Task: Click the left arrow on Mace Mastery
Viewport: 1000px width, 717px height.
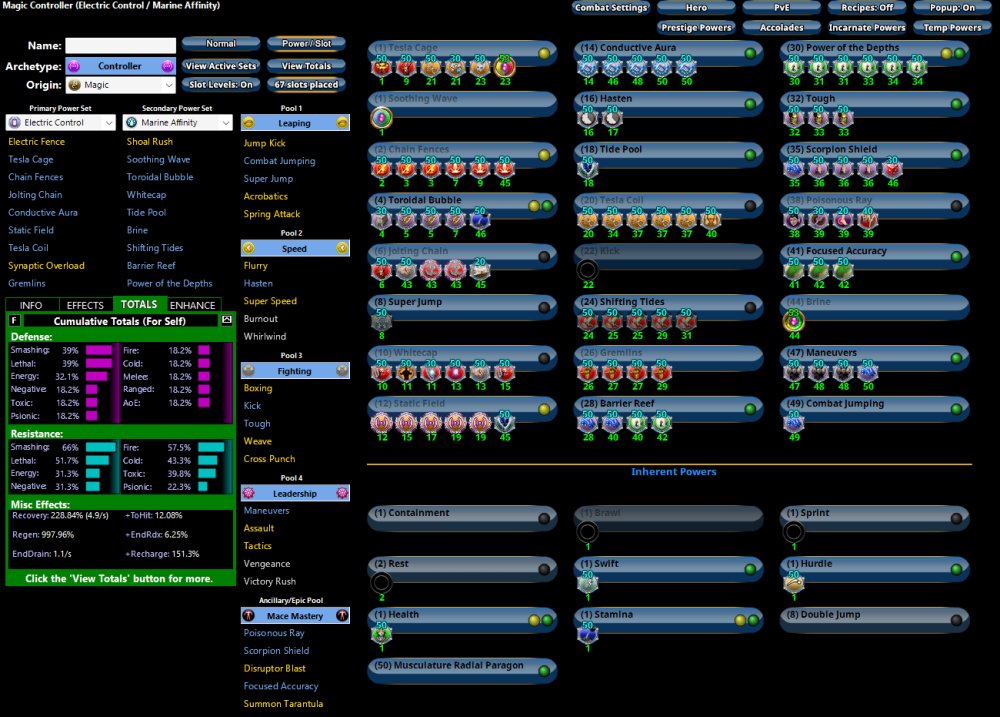Action: 249,616
